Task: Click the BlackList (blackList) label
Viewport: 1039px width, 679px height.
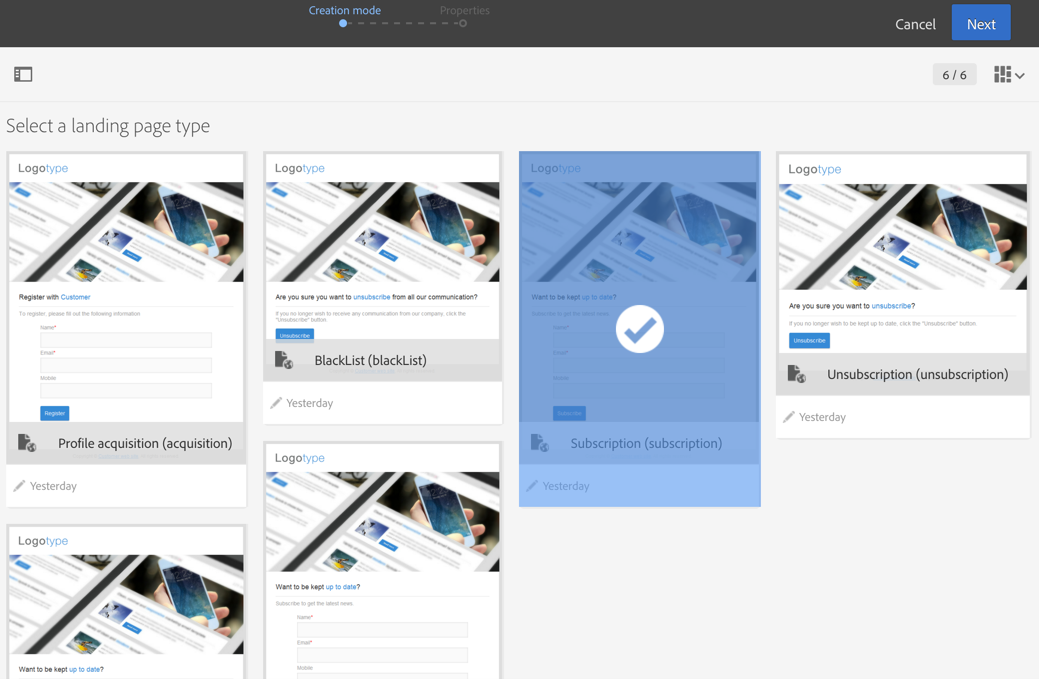Action: [x=370, y=360]
